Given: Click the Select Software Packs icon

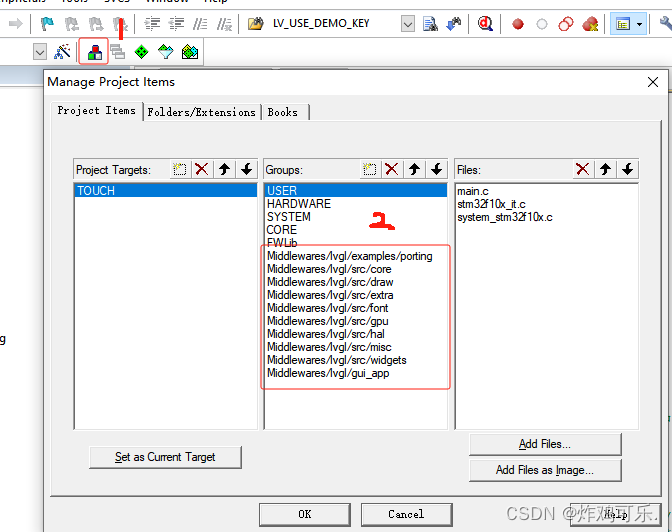Looking at the screenshot, I should 165,52.
